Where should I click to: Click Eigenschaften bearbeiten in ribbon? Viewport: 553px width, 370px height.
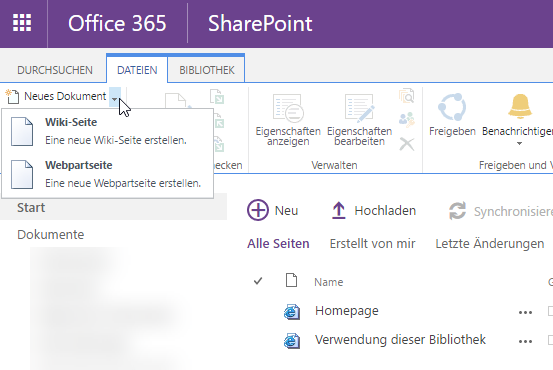click(359, 120)
